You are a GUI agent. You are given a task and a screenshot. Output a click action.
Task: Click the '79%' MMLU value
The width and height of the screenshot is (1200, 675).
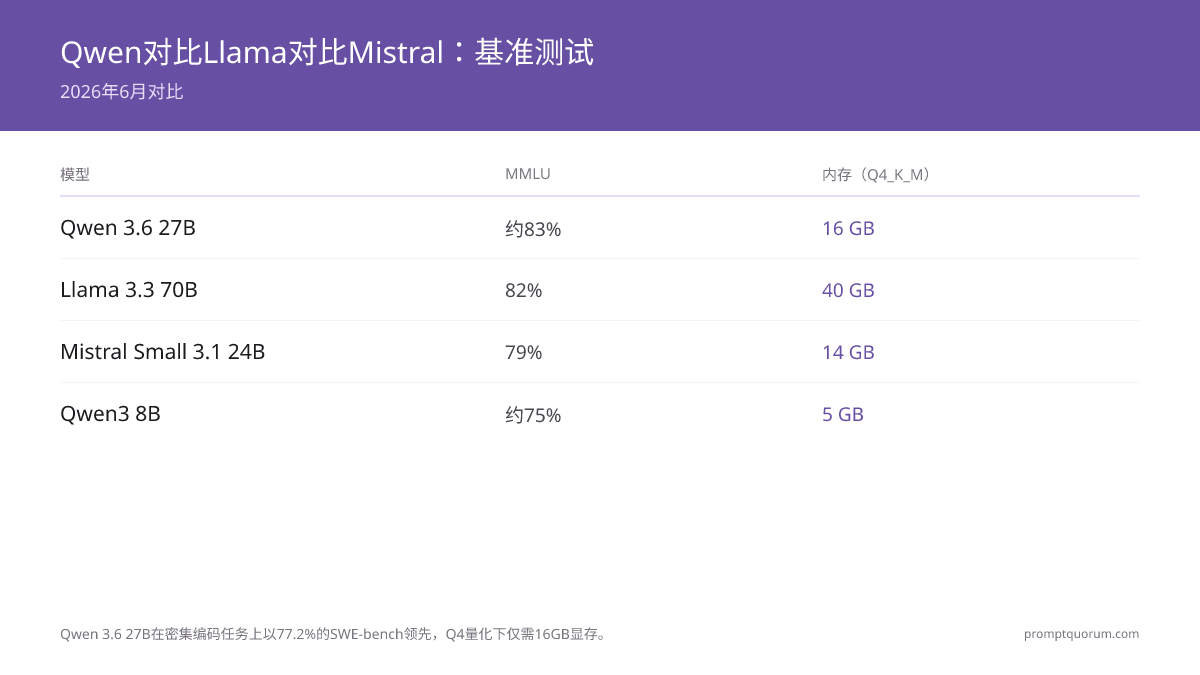(524, 352)
